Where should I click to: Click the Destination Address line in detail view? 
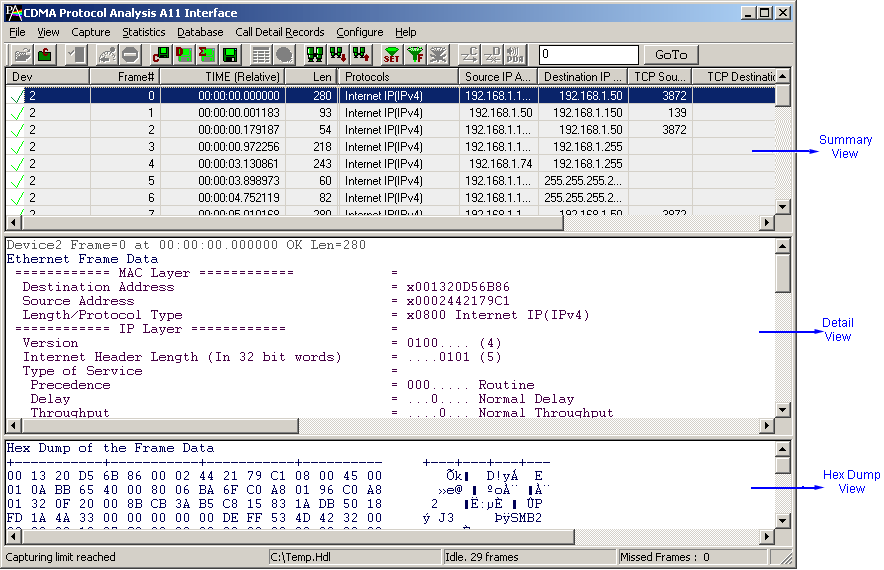point(266,287)
